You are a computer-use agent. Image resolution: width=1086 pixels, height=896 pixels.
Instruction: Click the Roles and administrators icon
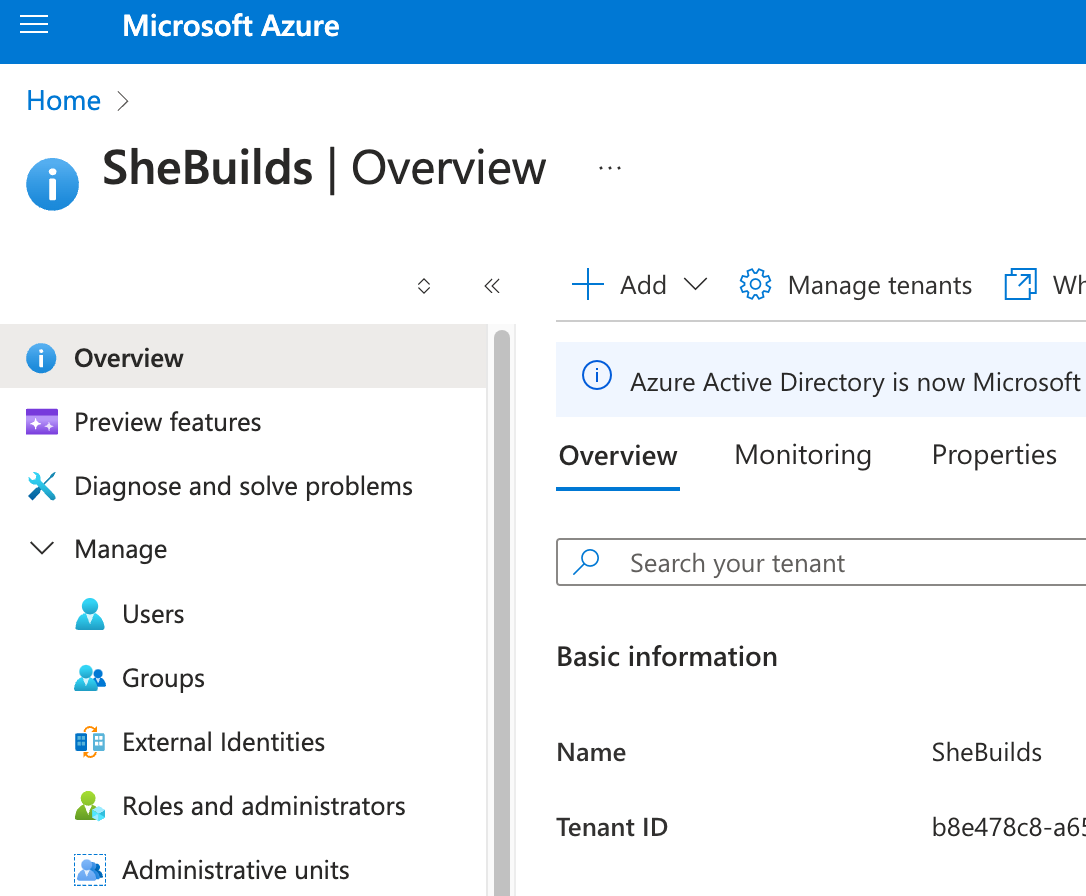pos(90,806)
